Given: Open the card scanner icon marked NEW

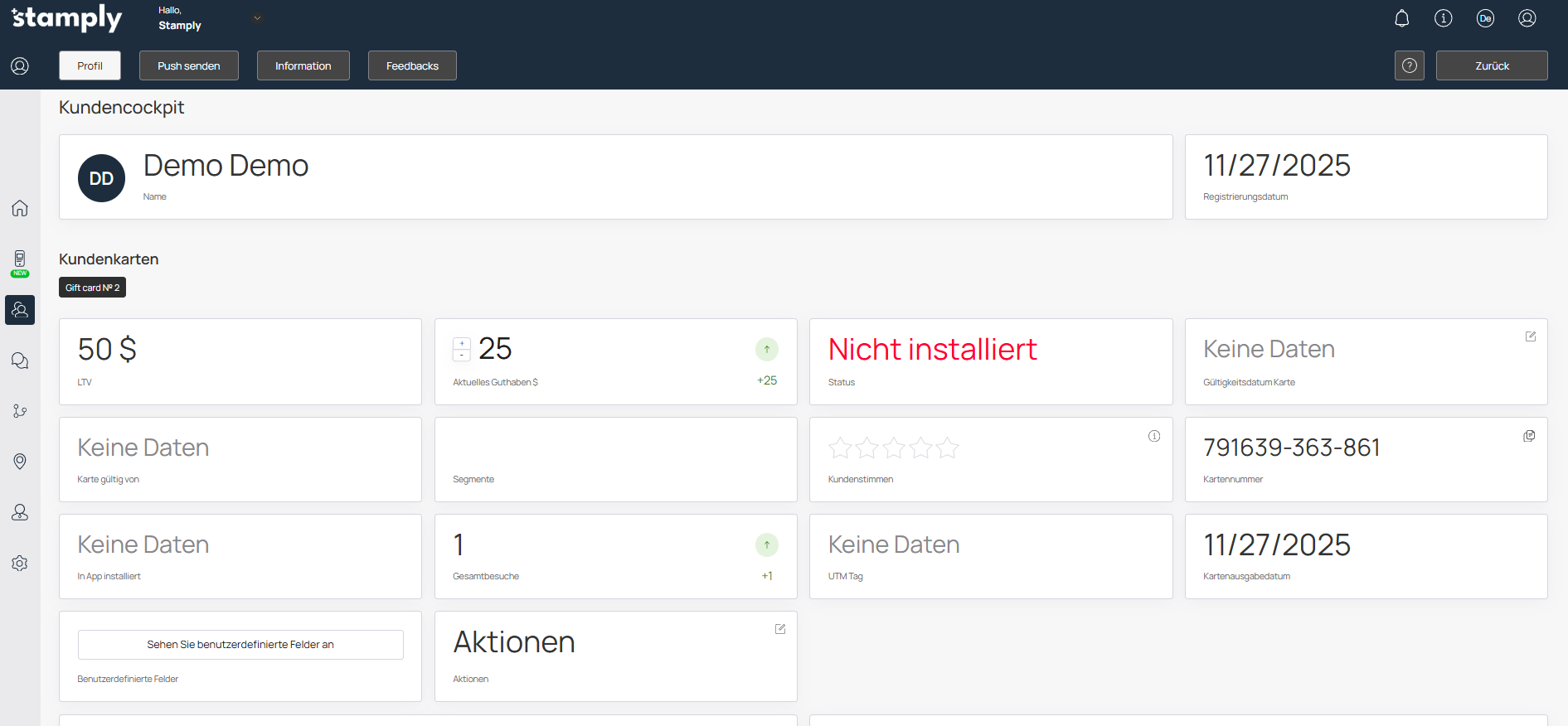Looking at the screenshot, I should [20, 261].
